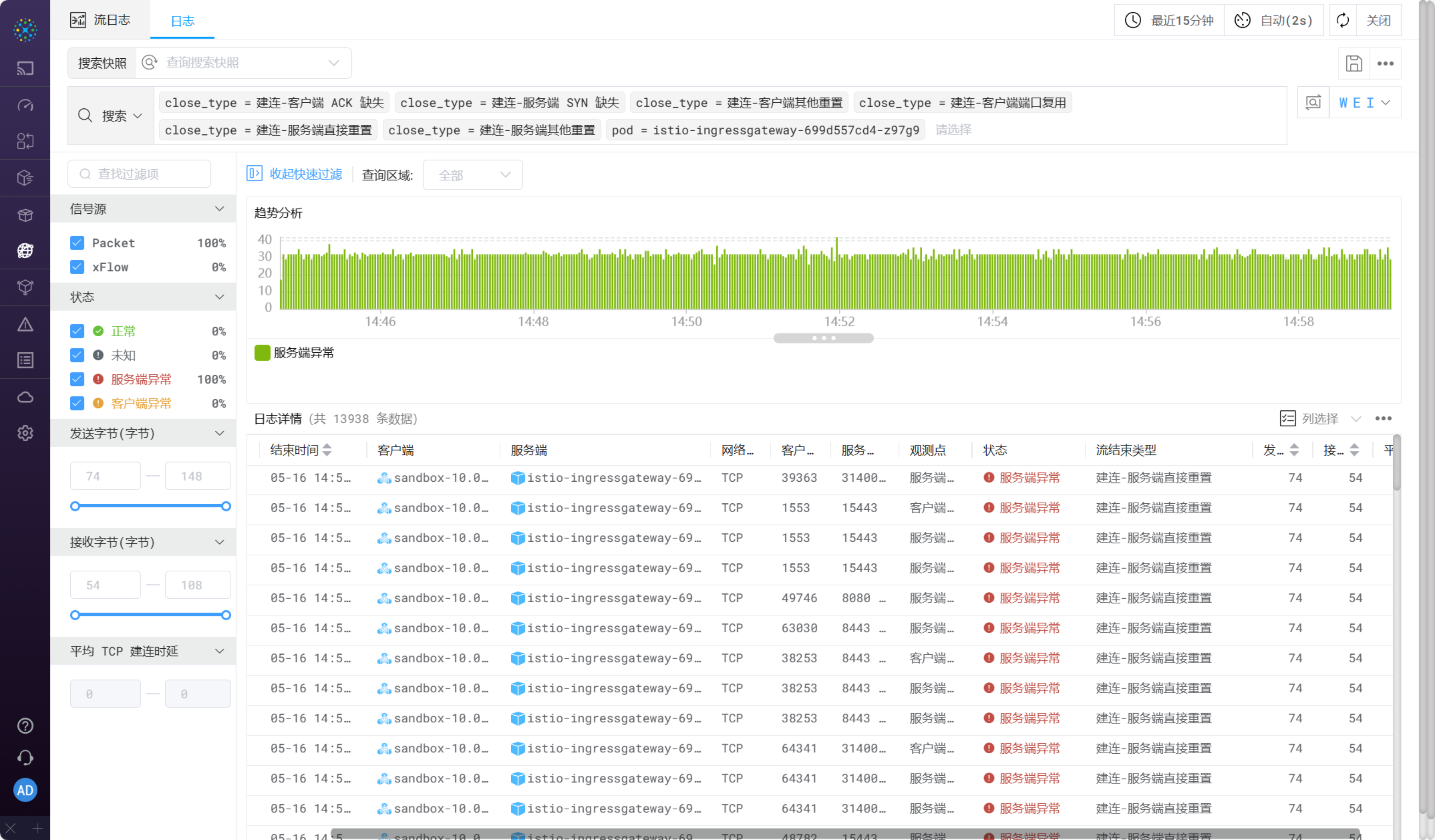Click the refresh icon in the top bar
This screenshot has height=840, width=1435.
1342,21
